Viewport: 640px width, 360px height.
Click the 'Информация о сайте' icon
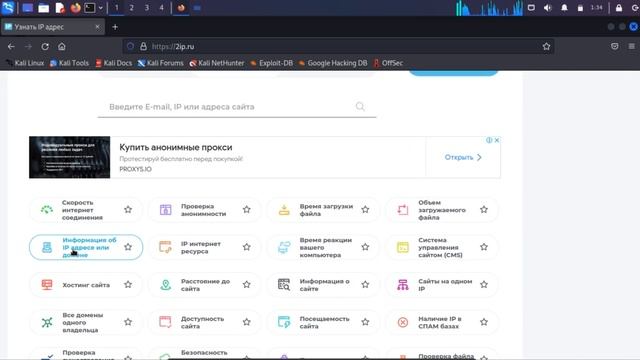click(284, 284)
